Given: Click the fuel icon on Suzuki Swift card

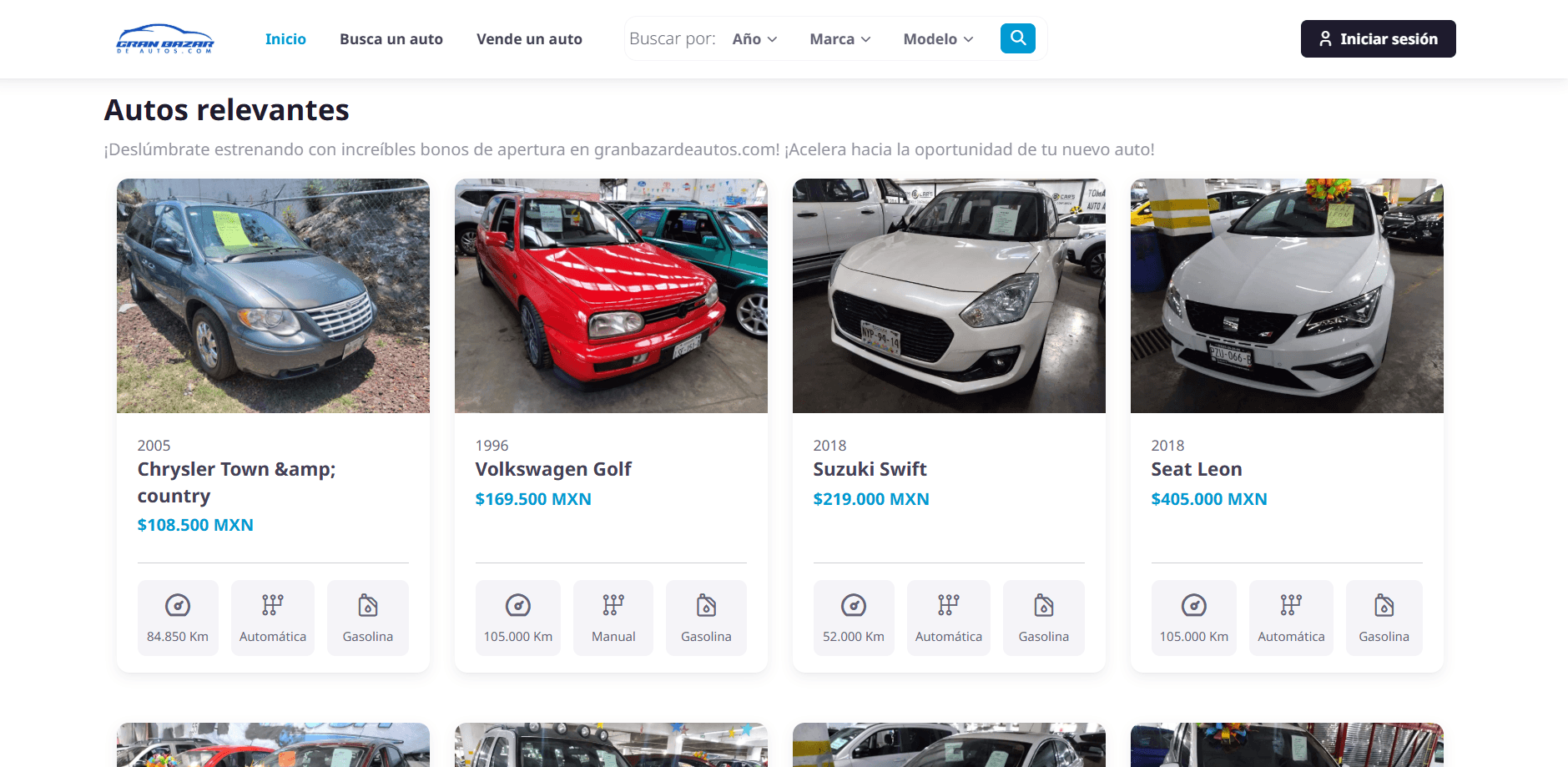Looking at the screenshot, I should (1044, 605).
